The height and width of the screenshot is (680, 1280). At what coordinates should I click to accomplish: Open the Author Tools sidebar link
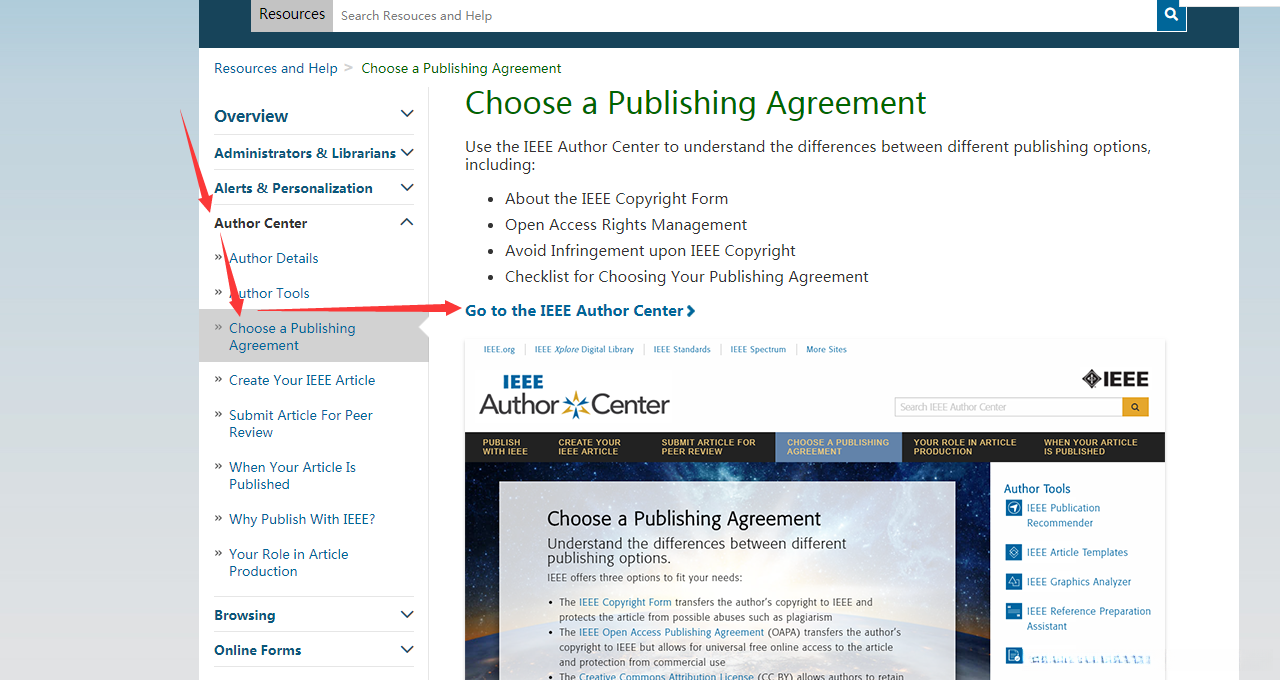(269, 293)
